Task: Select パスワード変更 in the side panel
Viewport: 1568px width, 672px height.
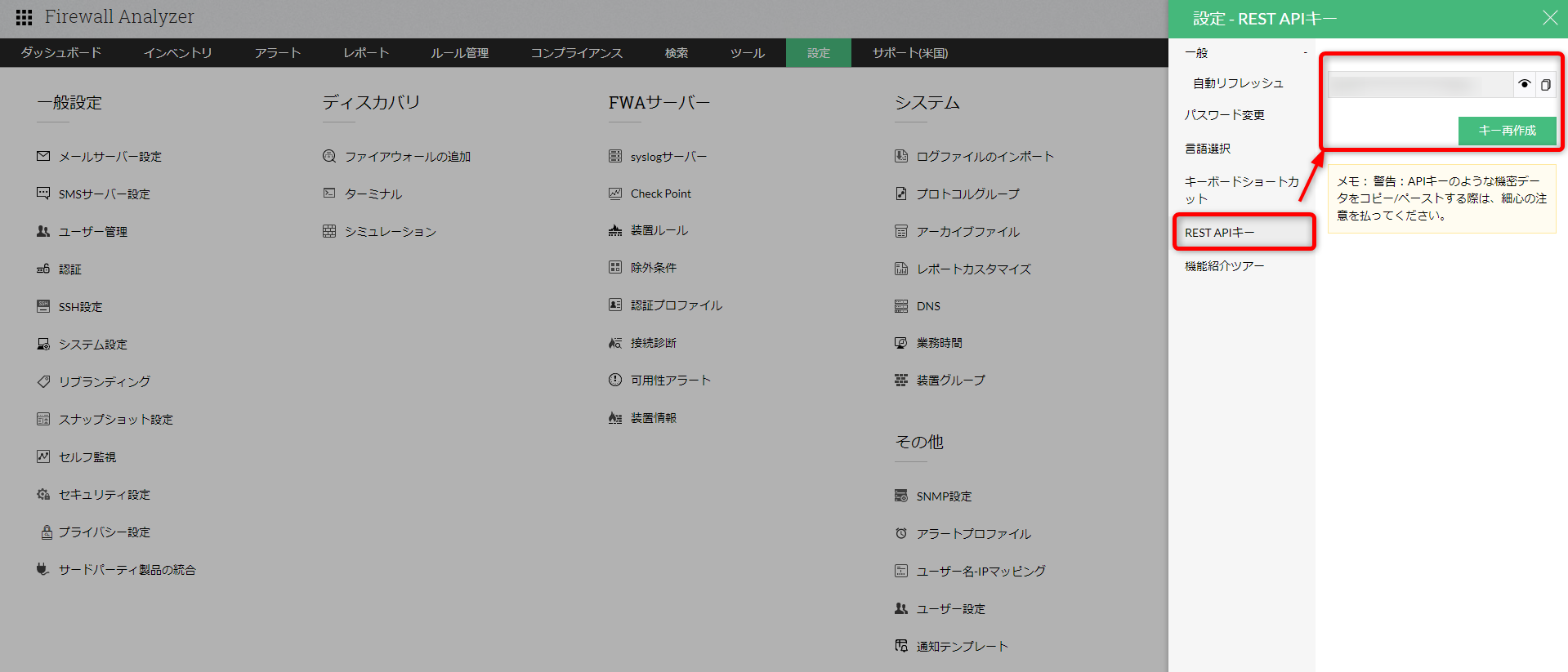Action: [x=1225, y=115]
